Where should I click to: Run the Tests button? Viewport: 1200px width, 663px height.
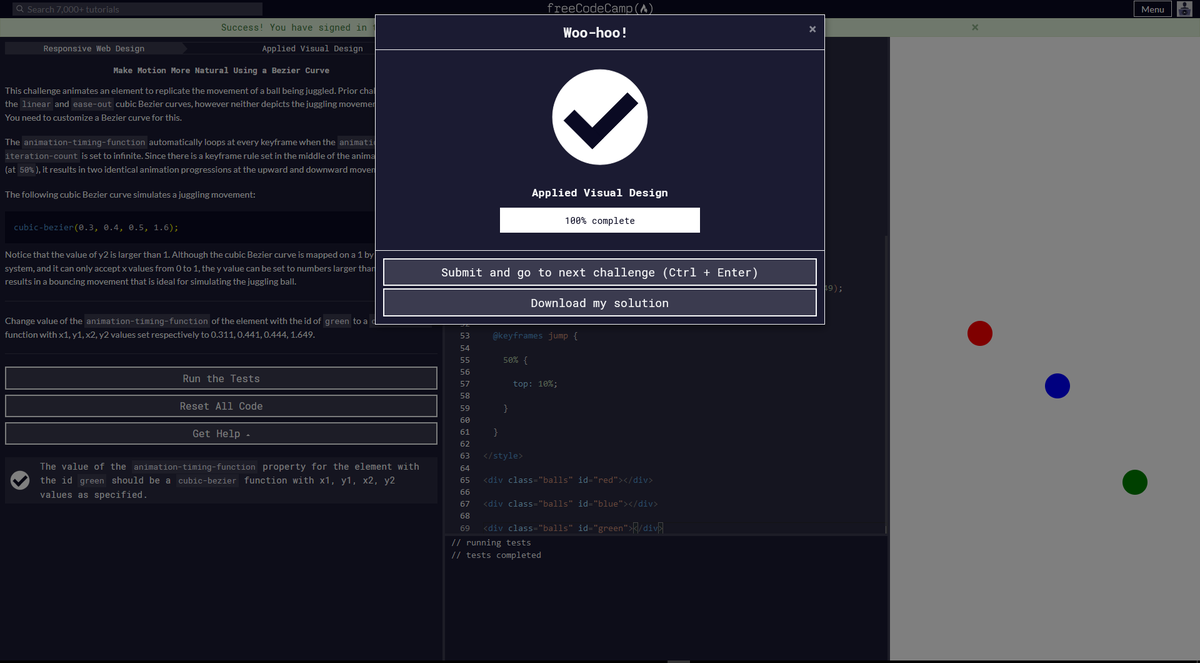pyautogui.click(x=221, y=378)
